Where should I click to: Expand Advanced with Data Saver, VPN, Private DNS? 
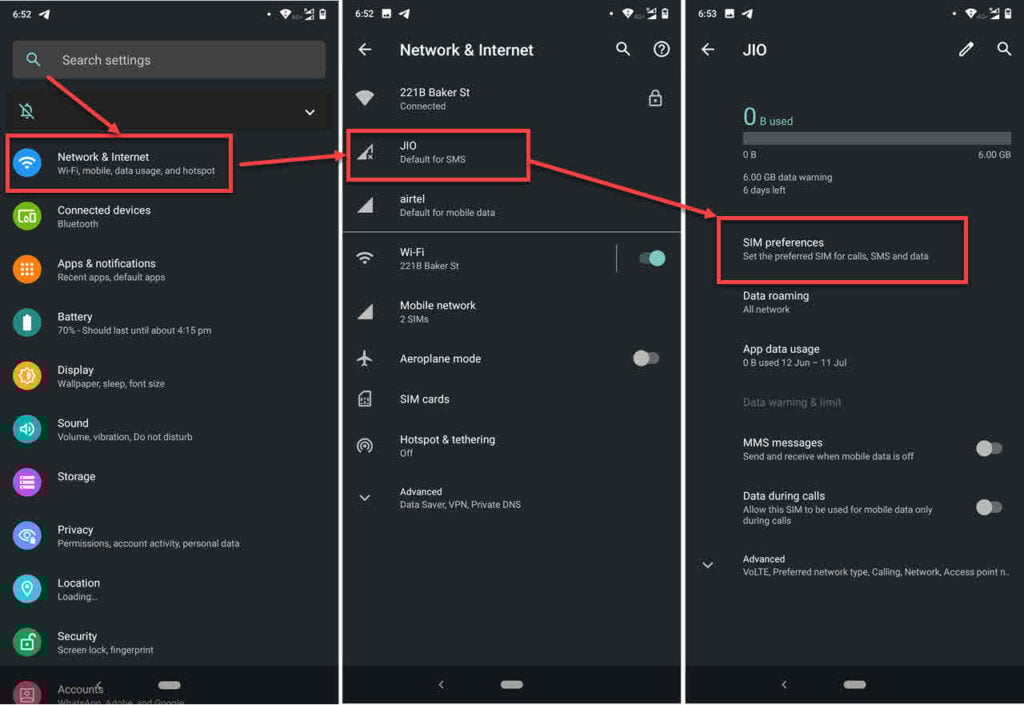(x=512, y=498)
